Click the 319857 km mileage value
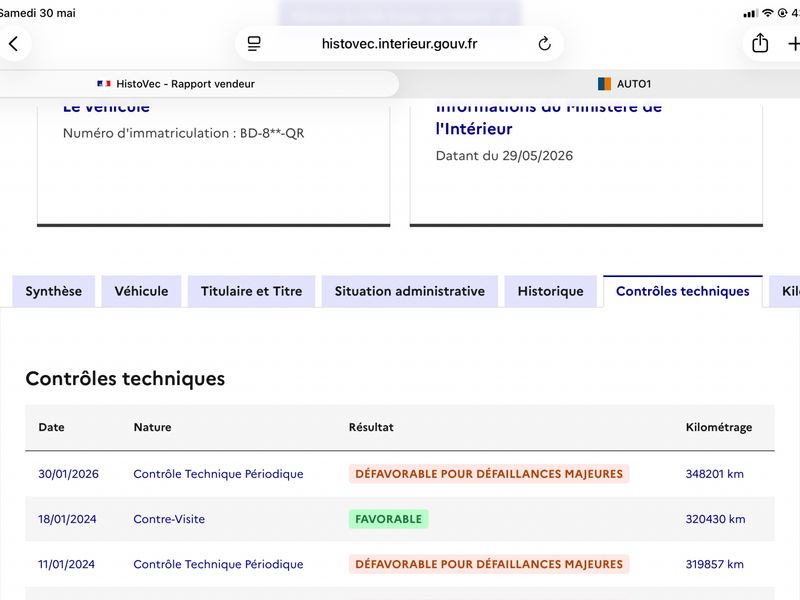This screenshot has height=600, width=800. click(x=714, y=564)
